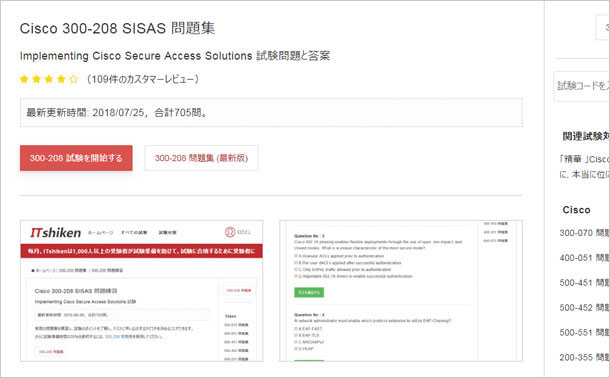Click the third yellow rating star
This screenshot has height=378, width=610.
pyautogui.click(x=49, y=79)
